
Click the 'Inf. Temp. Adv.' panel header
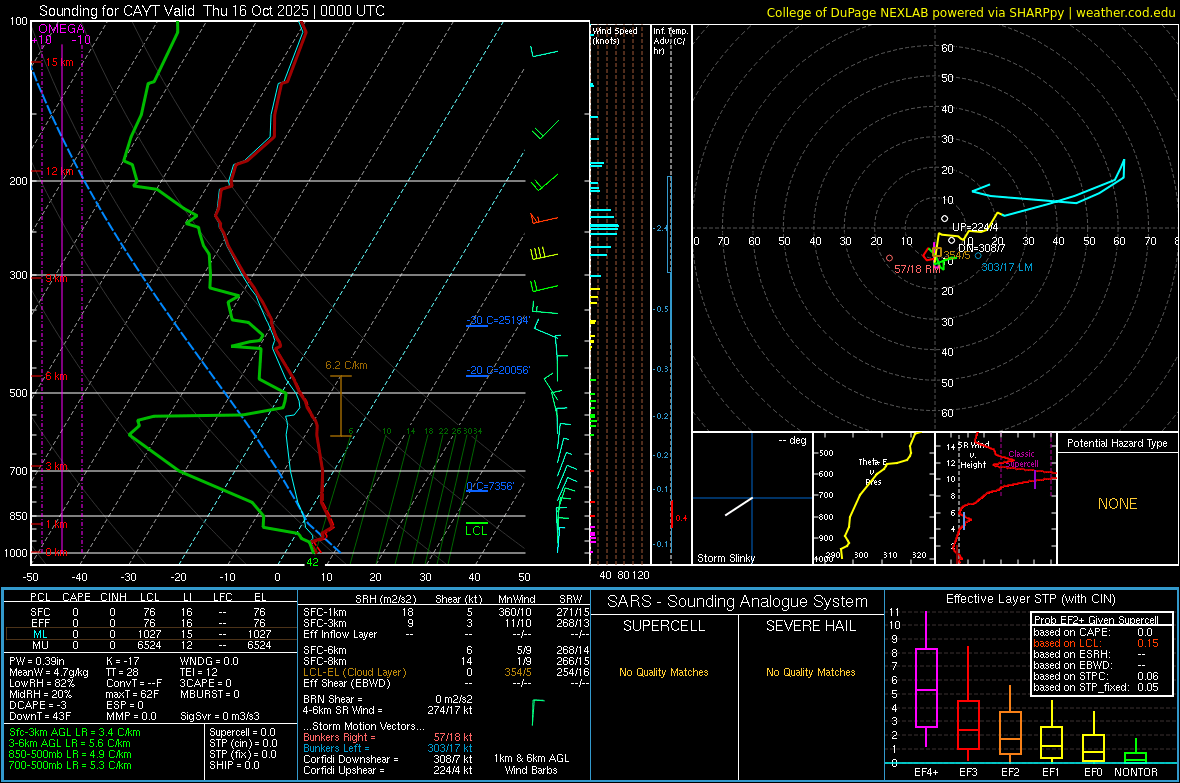(670, 41)
